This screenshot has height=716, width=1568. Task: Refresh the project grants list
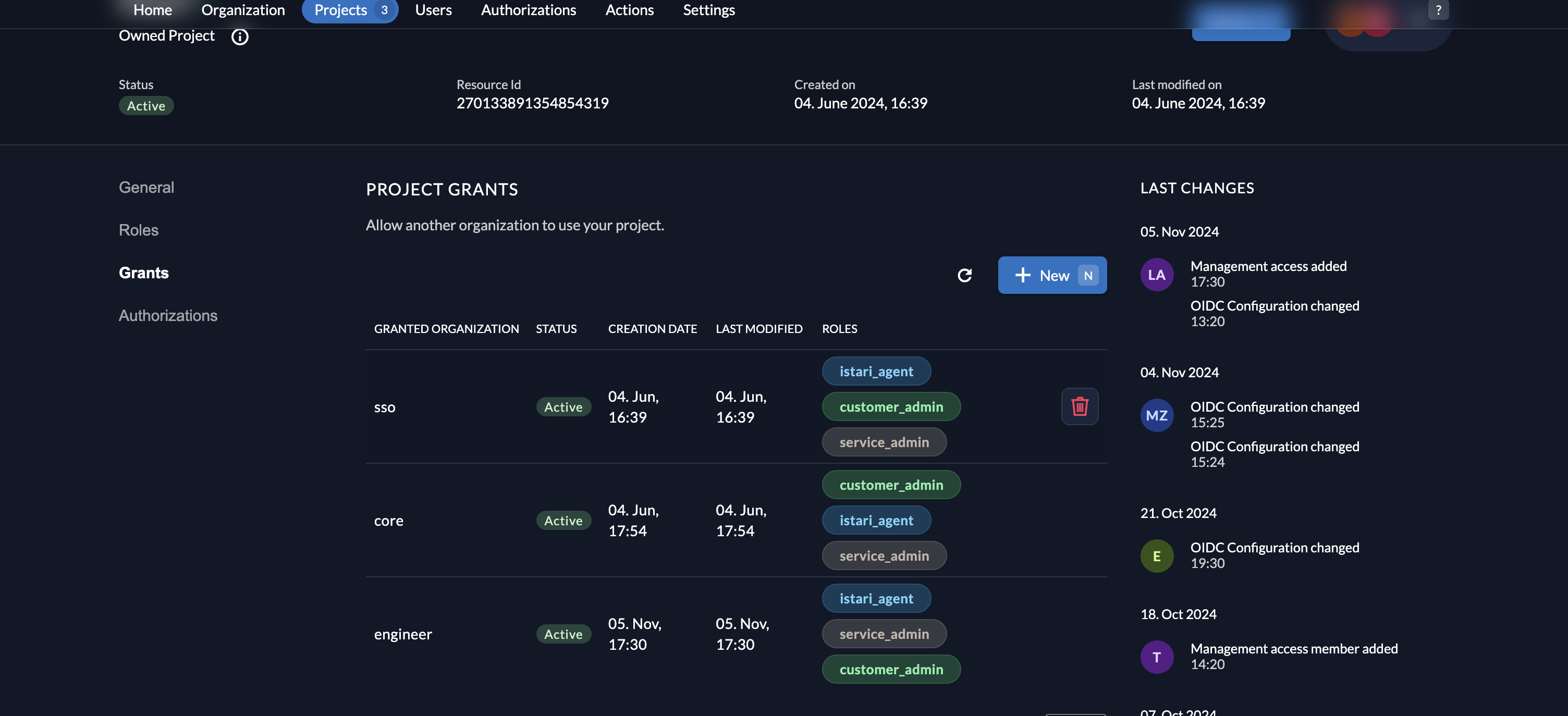coord(964,276)
